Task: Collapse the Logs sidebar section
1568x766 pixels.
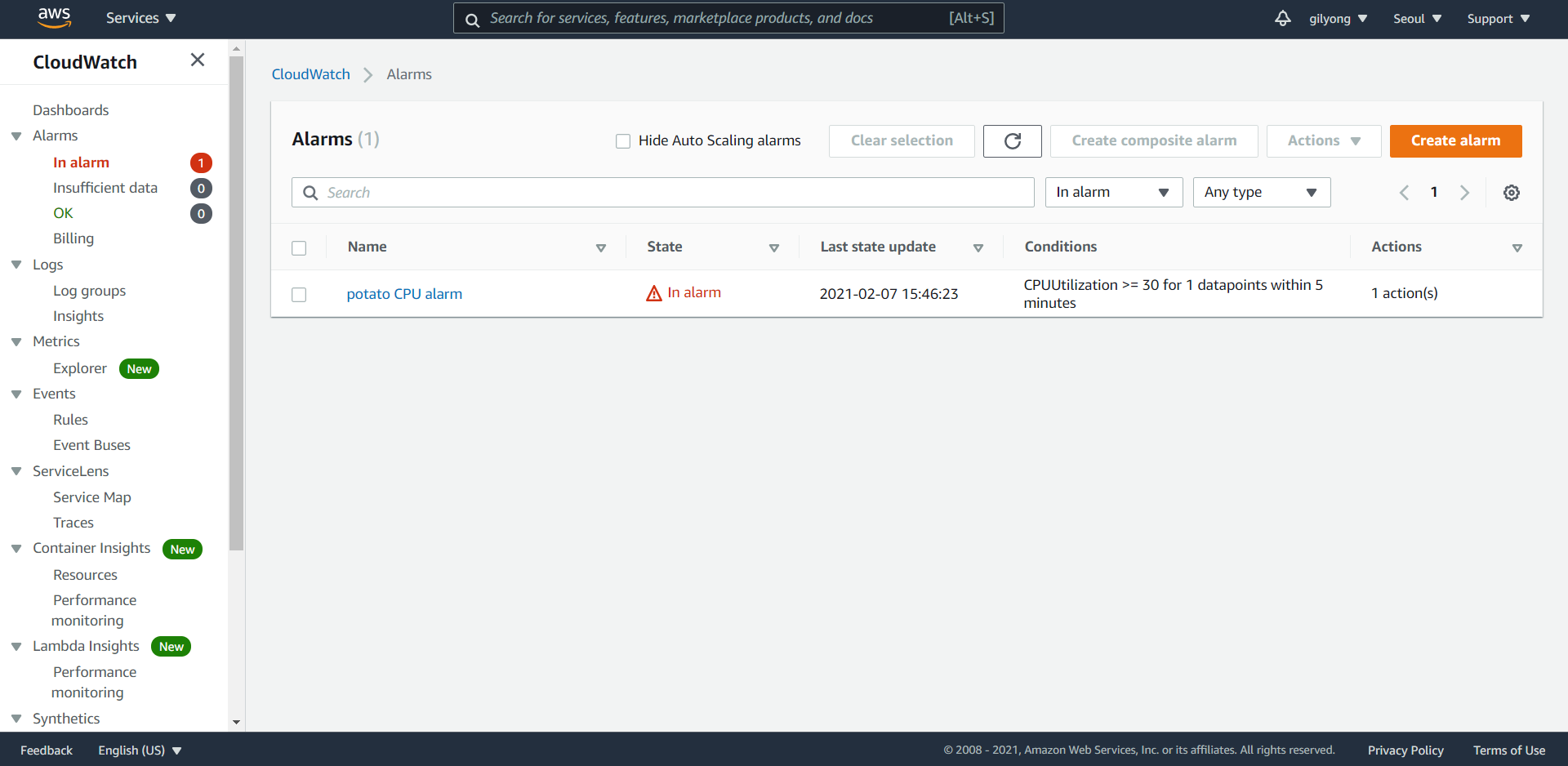Action: pos(16,265)
